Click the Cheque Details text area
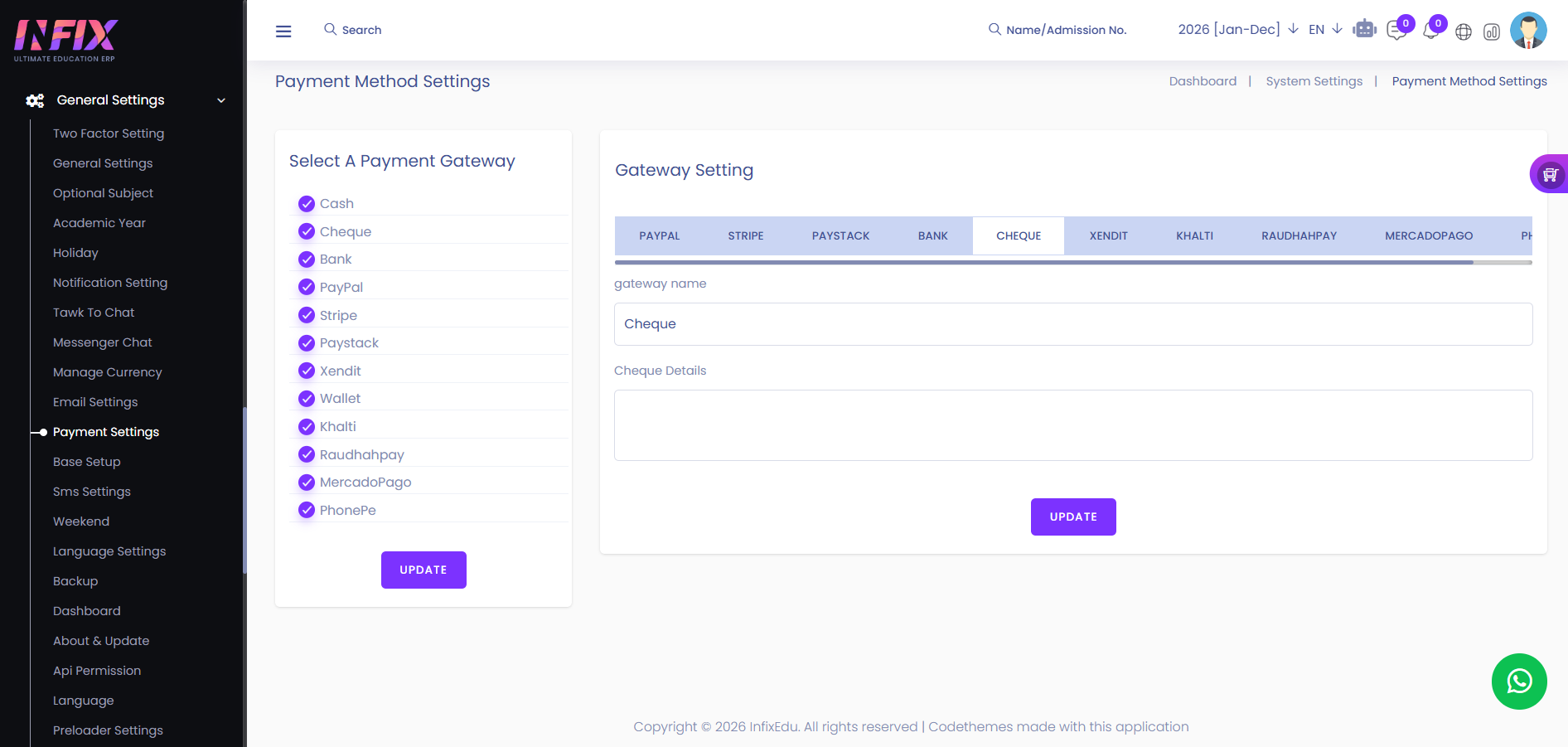Screen dimensions: 1568x747 (x=1073, y=425)
